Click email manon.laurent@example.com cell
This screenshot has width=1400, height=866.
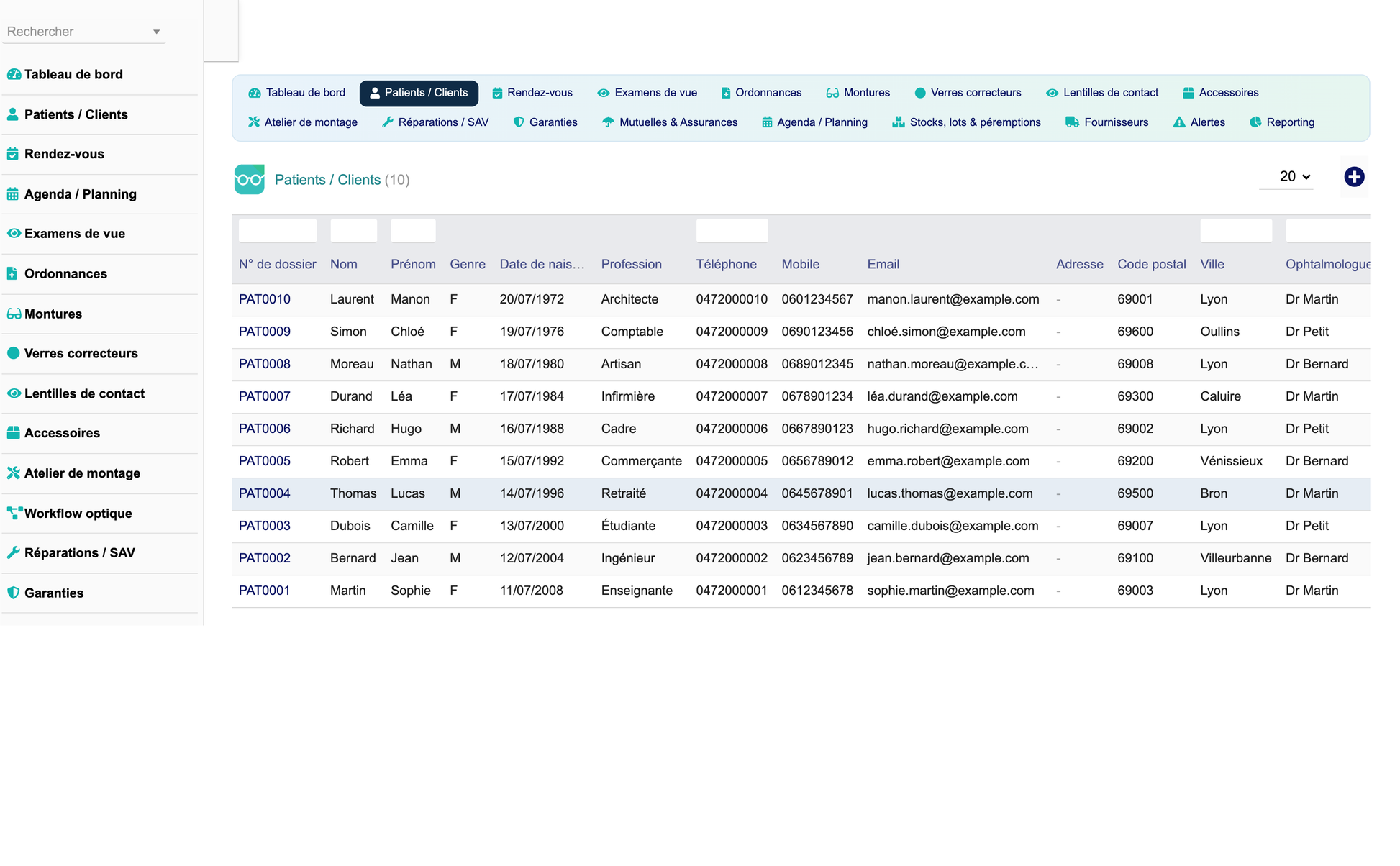(x=953, y=299)
